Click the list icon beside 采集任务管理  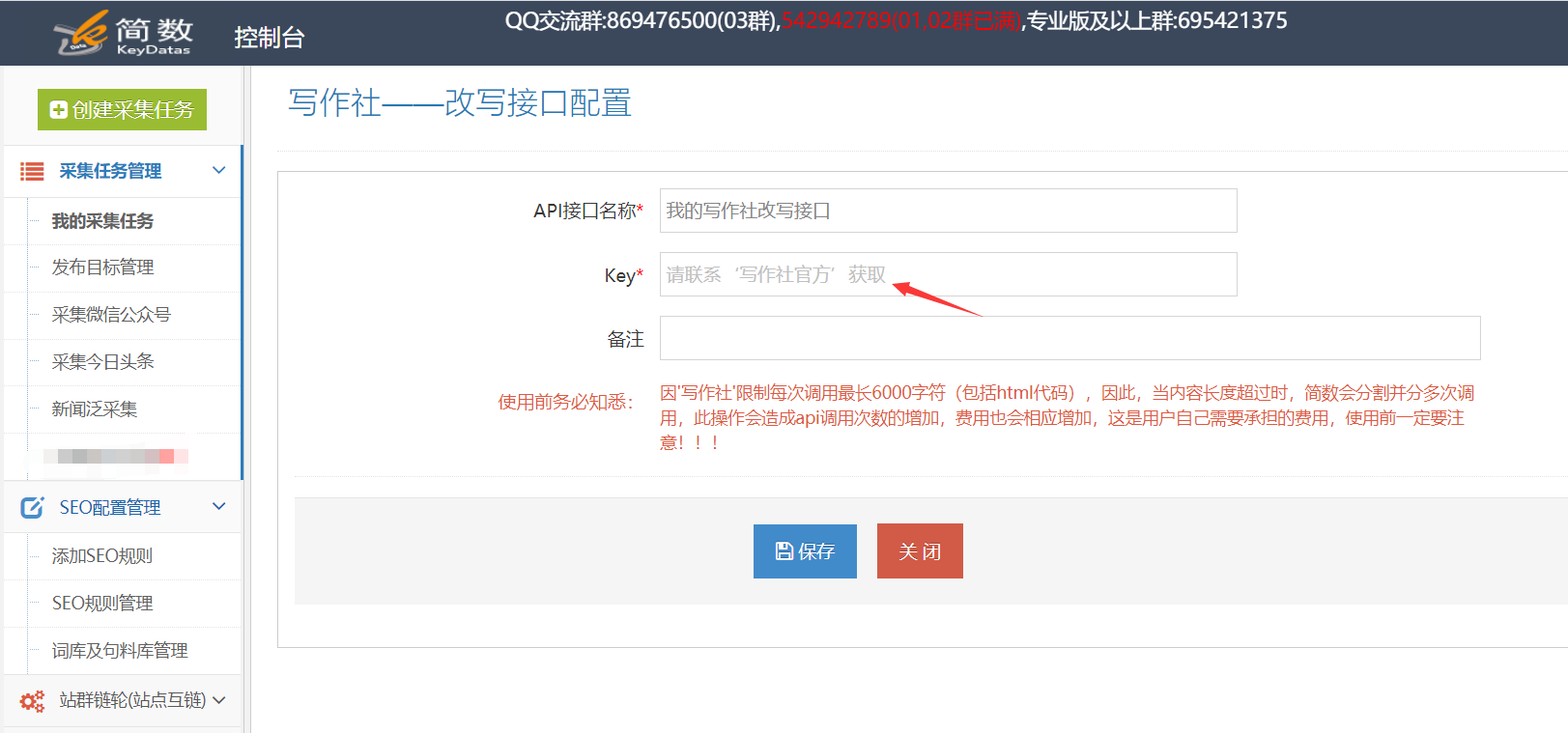[32, 171]
